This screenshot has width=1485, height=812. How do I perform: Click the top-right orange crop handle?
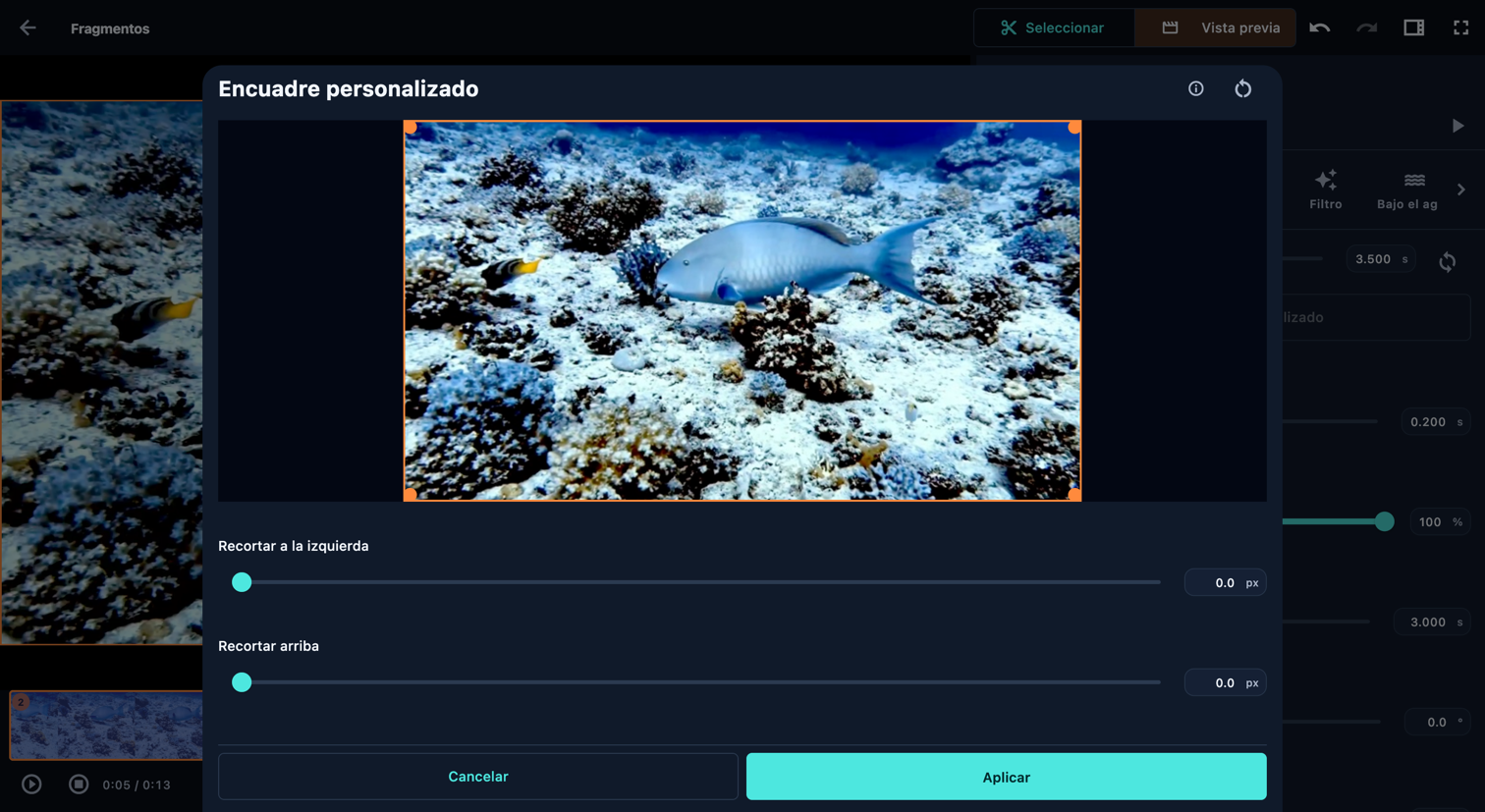(1074, 127)
